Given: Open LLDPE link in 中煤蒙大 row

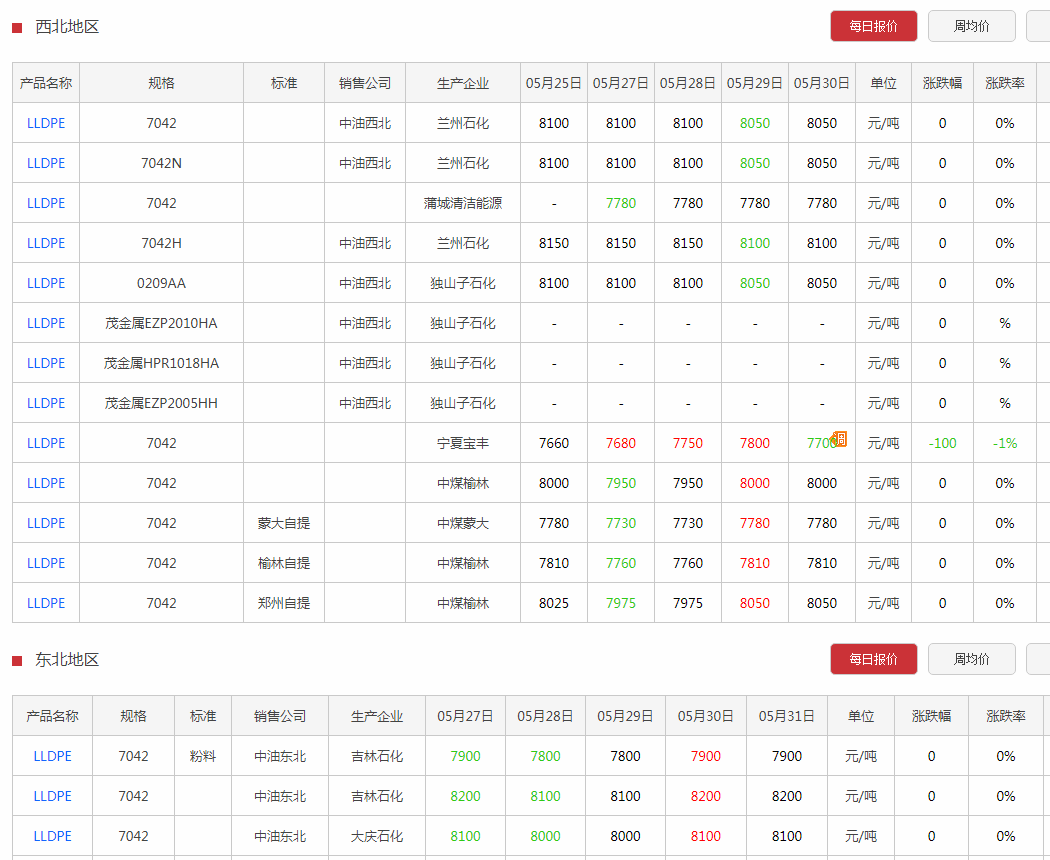Looking at the screenshot, I should click(x=46, y=523).
